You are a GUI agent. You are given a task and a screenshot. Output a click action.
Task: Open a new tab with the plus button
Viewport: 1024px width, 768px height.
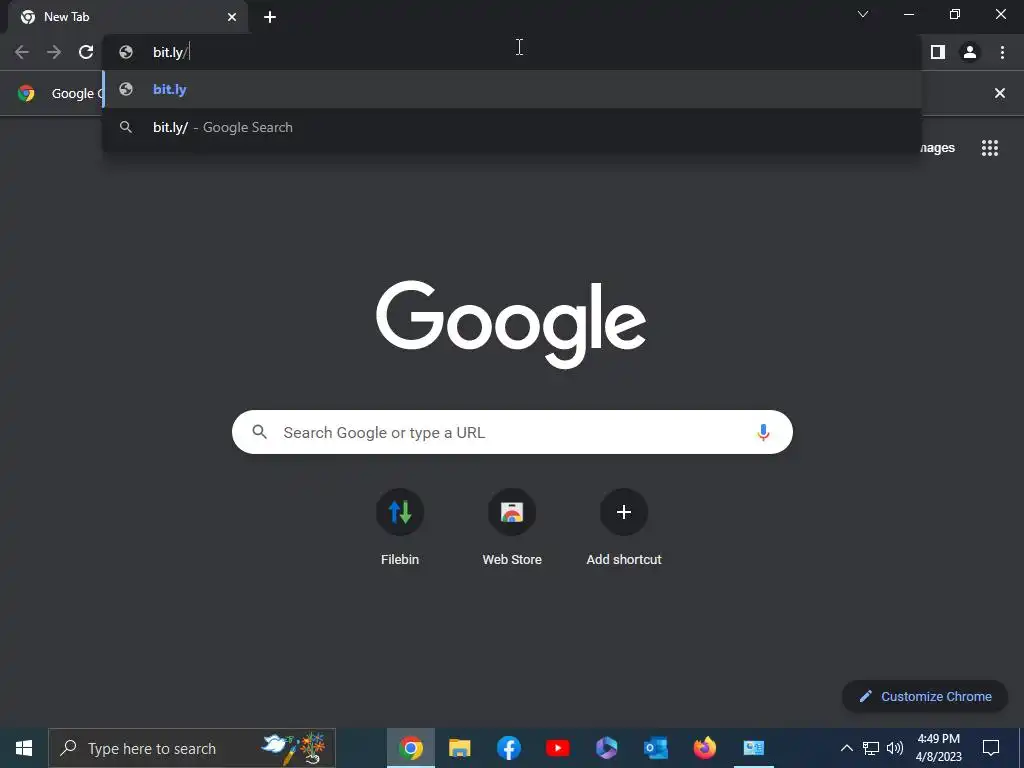point(270,17)
